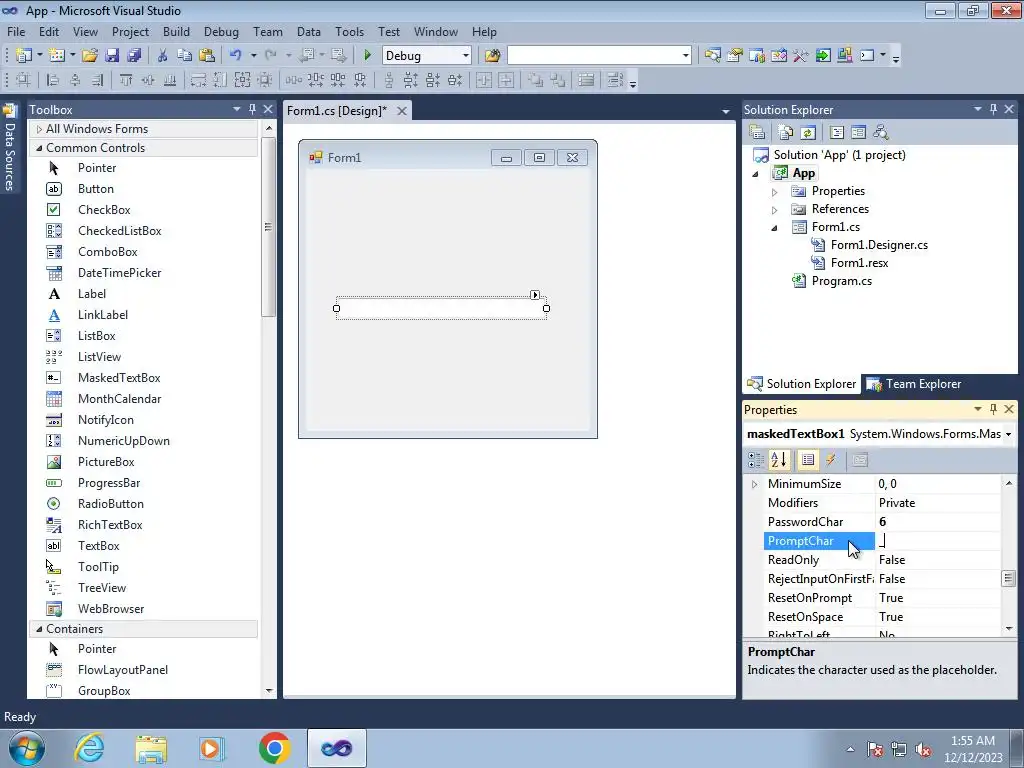Select maskedTextBox control on the form
The width and height of the screenshot is (1024, 768).
(441, 308)
